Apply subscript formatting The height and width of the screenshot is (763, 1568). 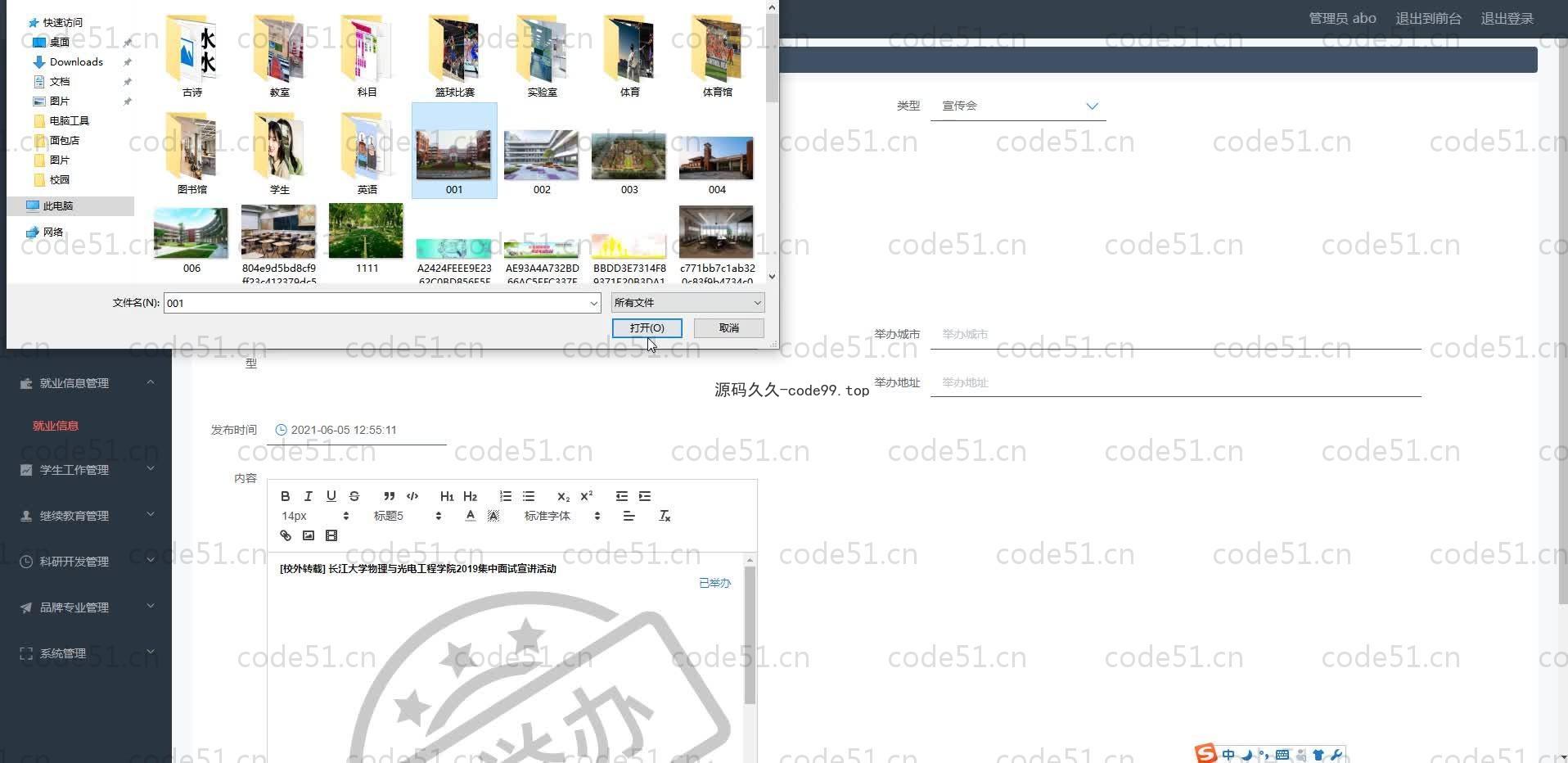(563, 496)
